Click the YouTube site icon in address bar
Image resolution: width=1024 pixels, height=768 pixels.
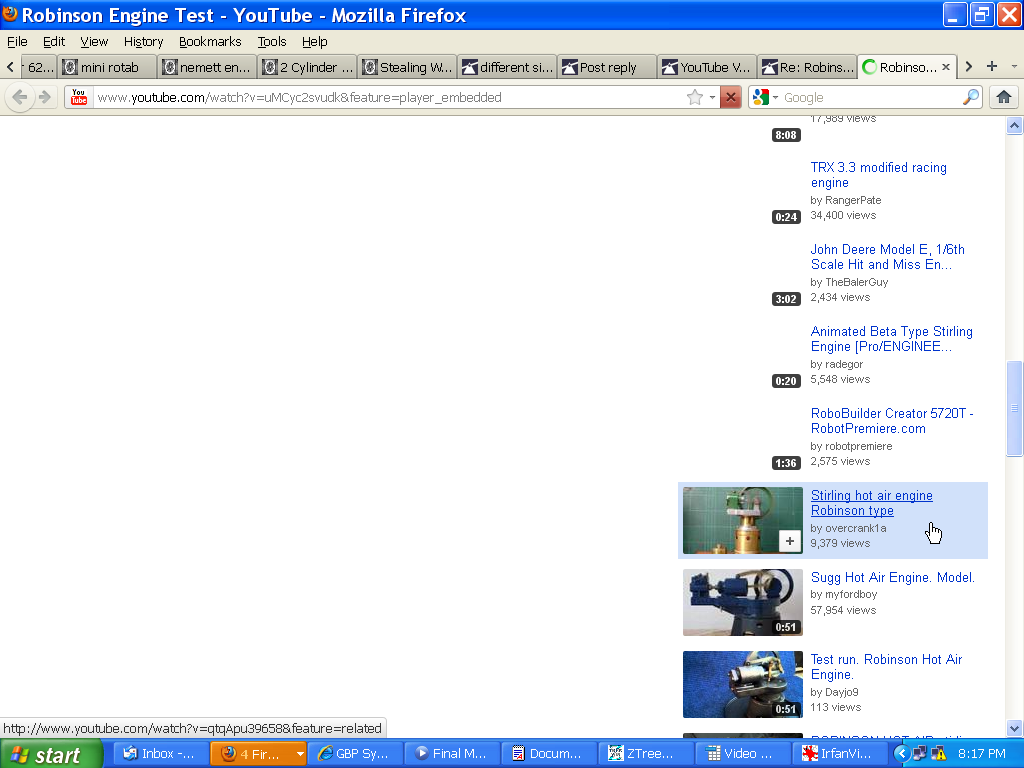tap(79, 97)
